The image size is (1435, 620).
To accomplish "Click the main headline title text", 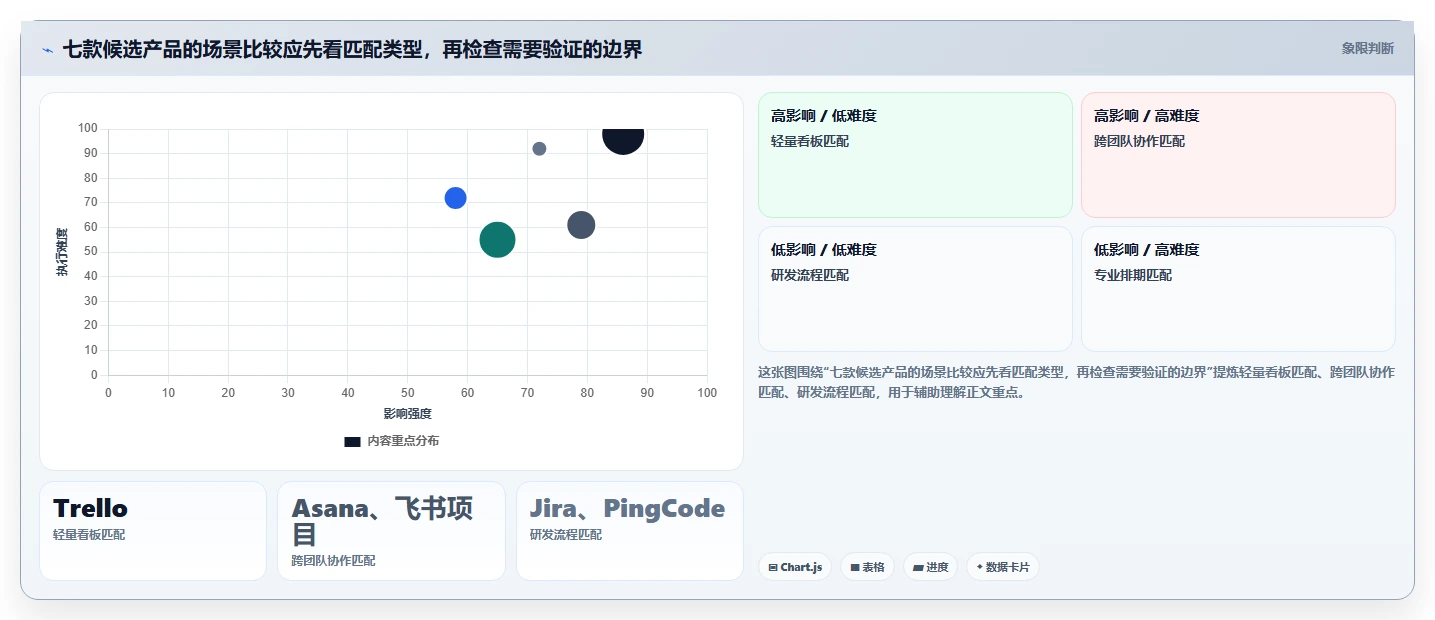I will pyautogui.click(x=352, y=49).
